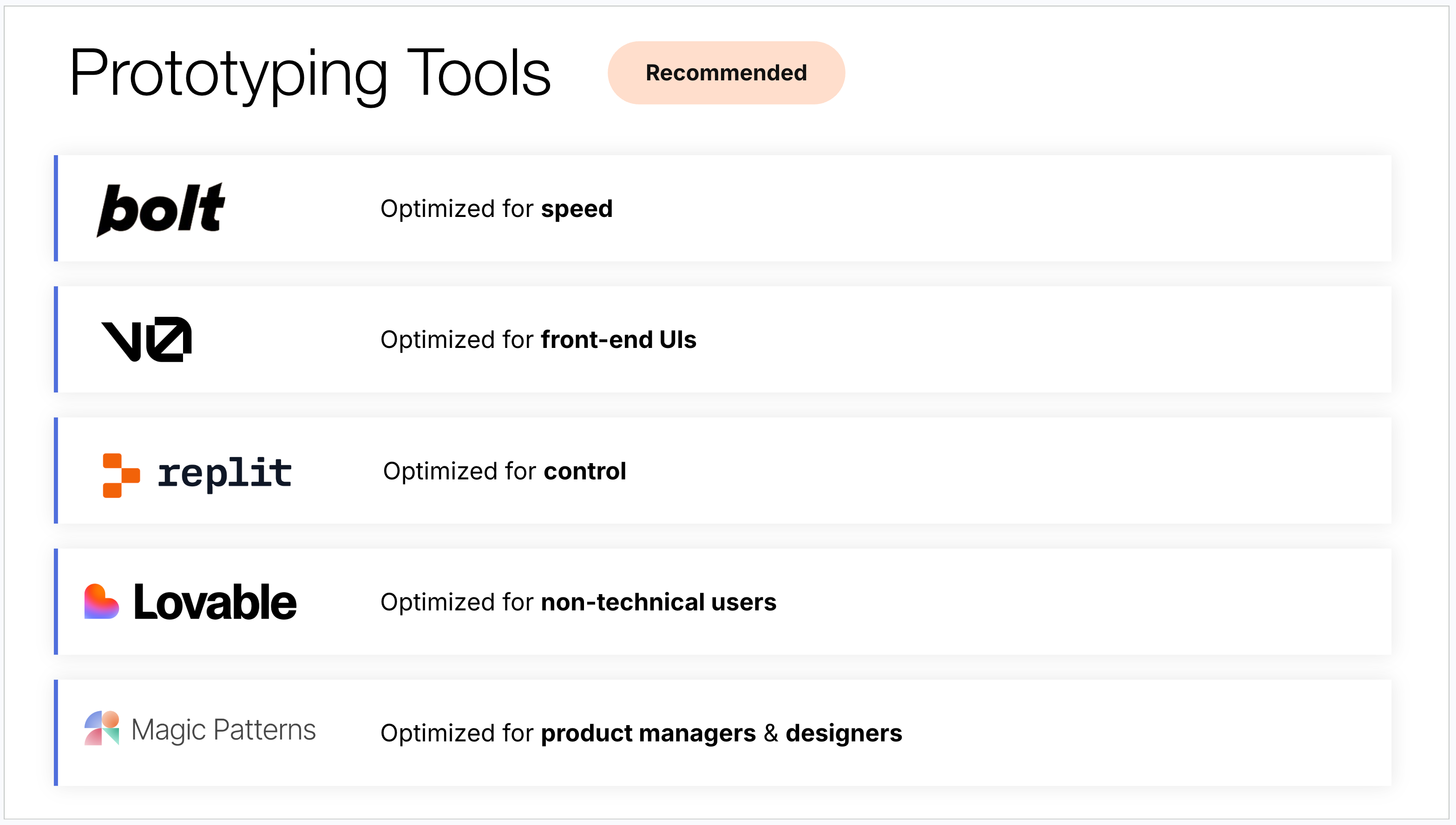This screenshot has height=825, width=1456.
Task: Click Optimized for non-technical users text
Action: click(578, 602)
